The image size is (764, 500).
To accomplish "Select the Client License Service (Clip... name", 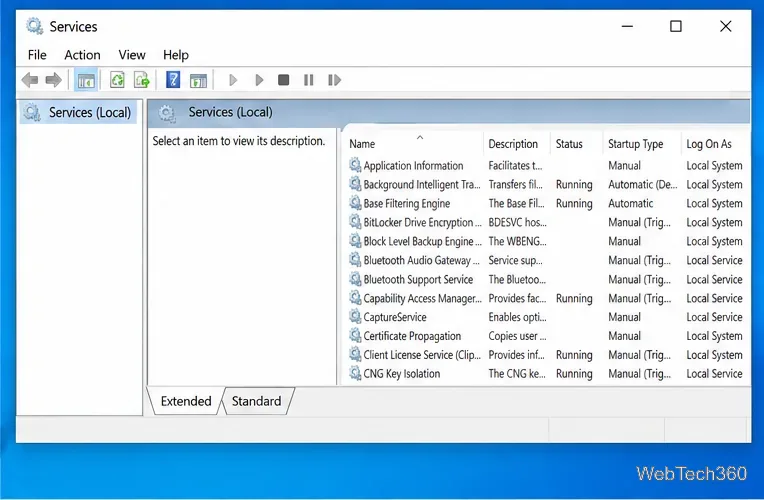I will pyautogui.click(x=422, y=355).
